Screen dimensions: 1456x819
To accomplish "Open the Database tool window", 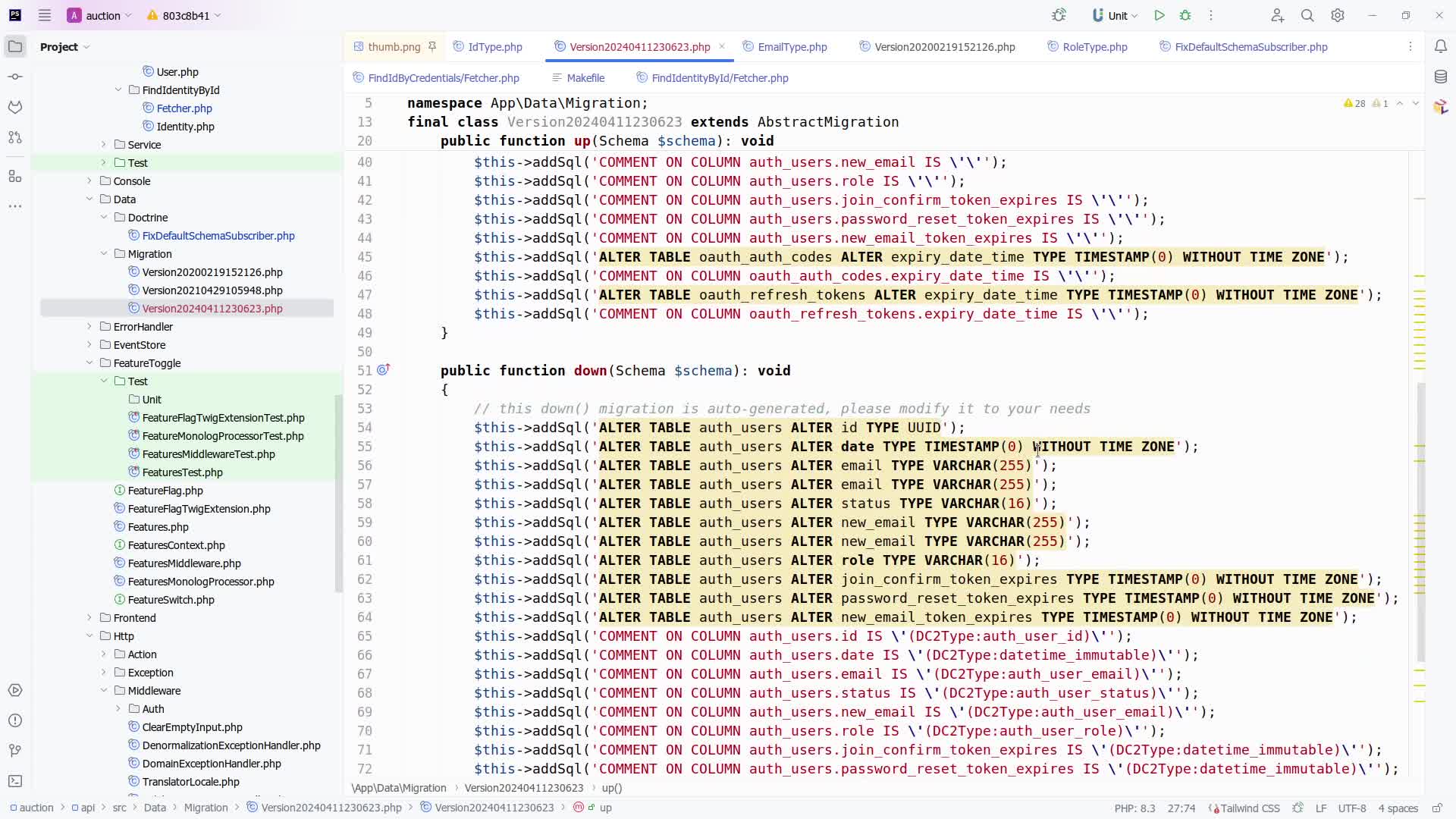I will point(1441,77).
